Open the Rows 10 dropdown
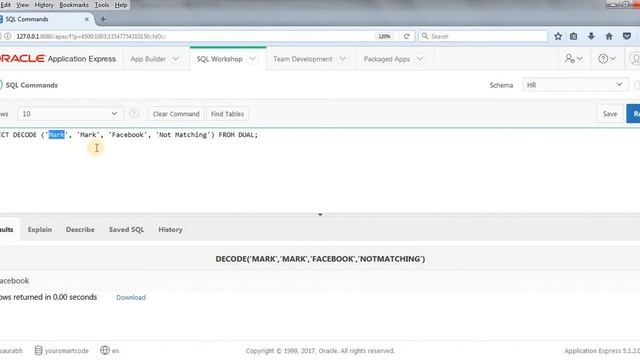 [70, 114]
